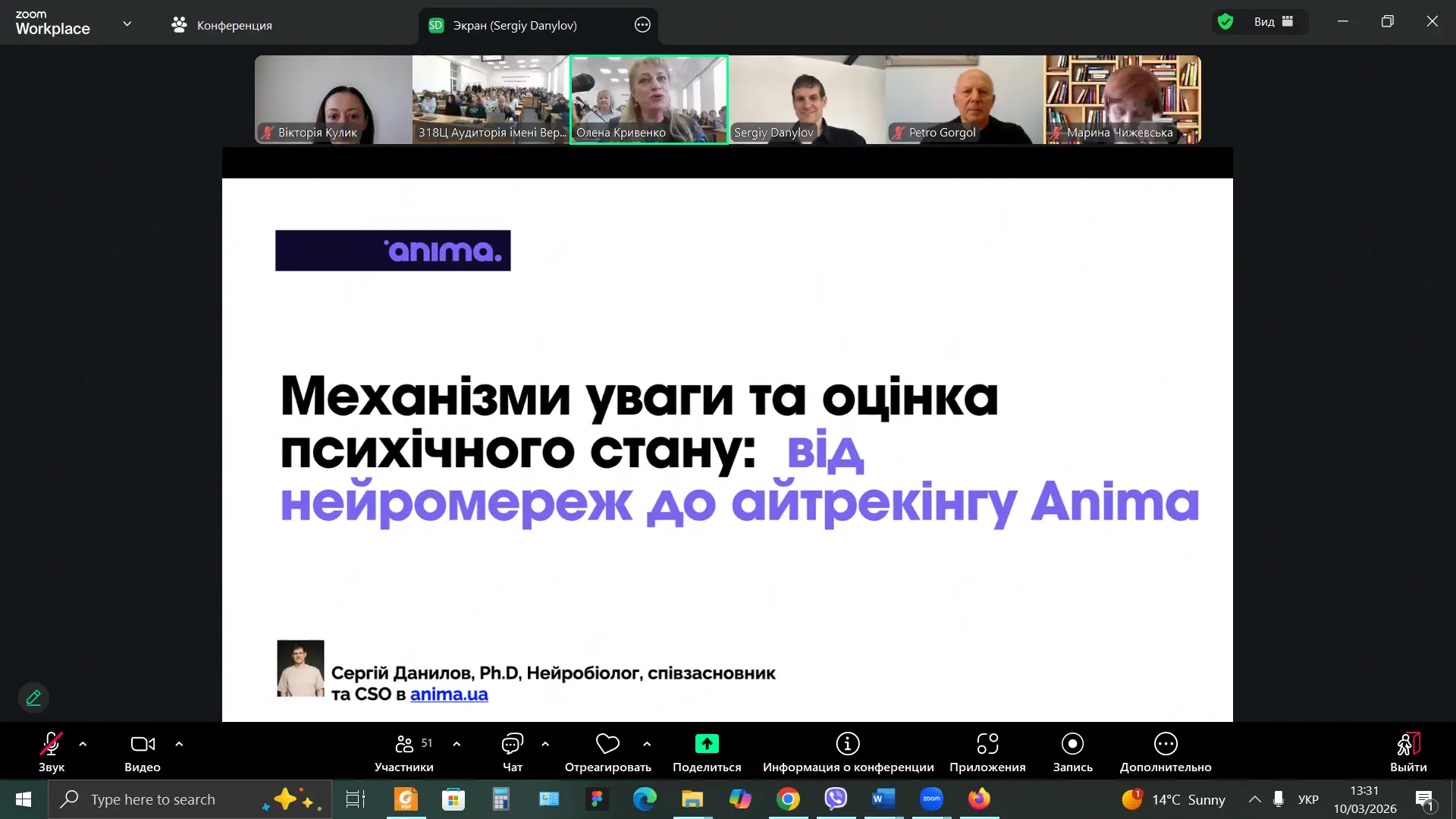Open Информация о конференции info icon
The image size is (1456, 819).
848,744
